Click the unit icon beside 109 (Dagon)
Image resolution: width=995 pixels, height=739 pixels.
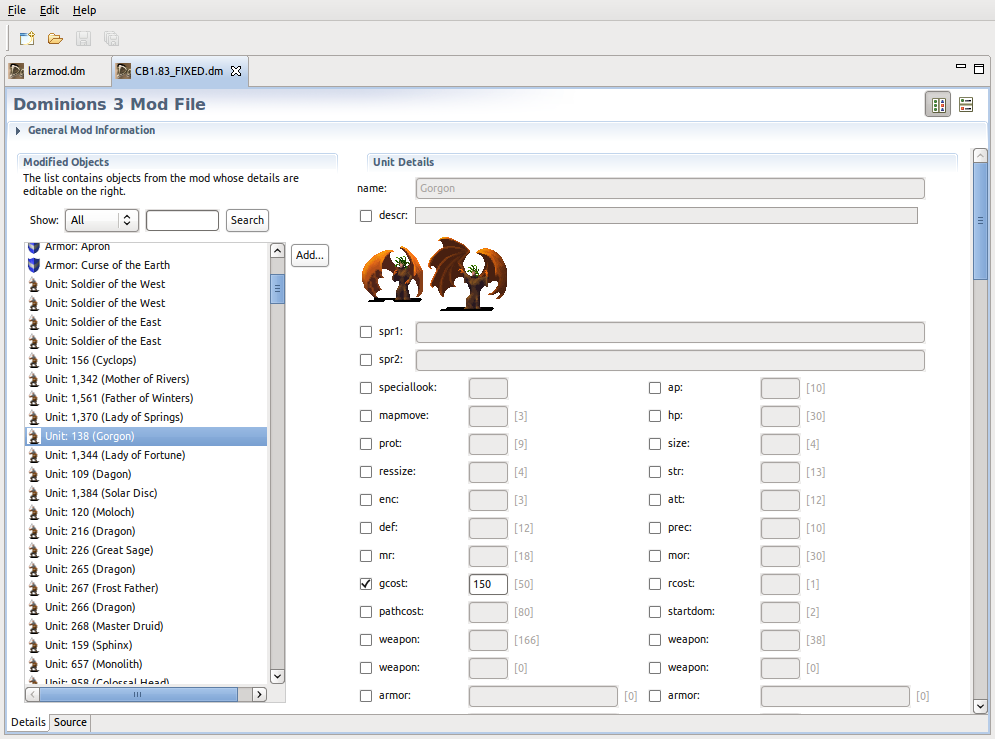(x=34, y=474)
